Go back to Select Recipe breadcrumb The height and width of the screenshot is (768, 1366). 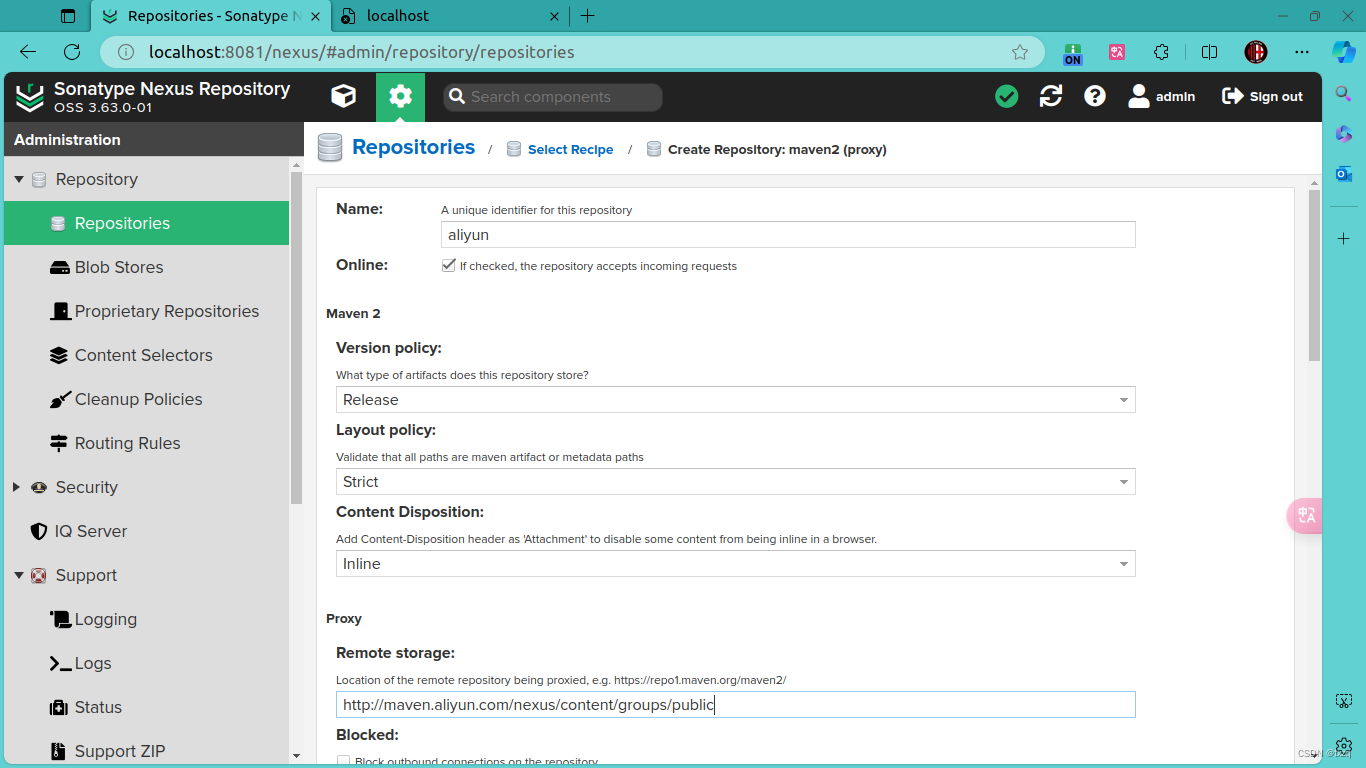(x=570, y=149)
